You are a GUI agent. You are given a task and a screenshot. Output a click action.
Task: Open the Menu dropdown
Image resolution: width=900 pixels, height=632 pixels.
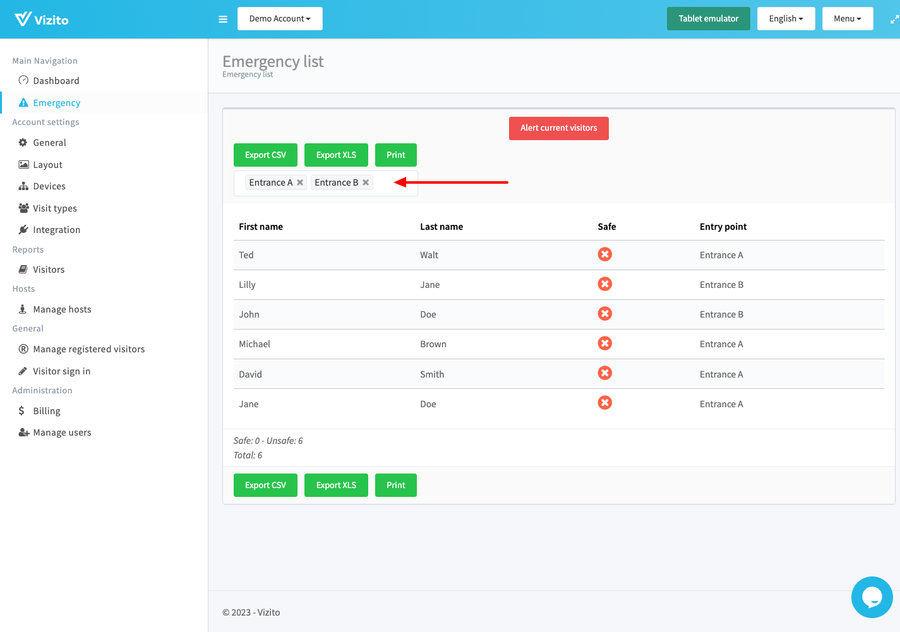(x=847, y=19)
